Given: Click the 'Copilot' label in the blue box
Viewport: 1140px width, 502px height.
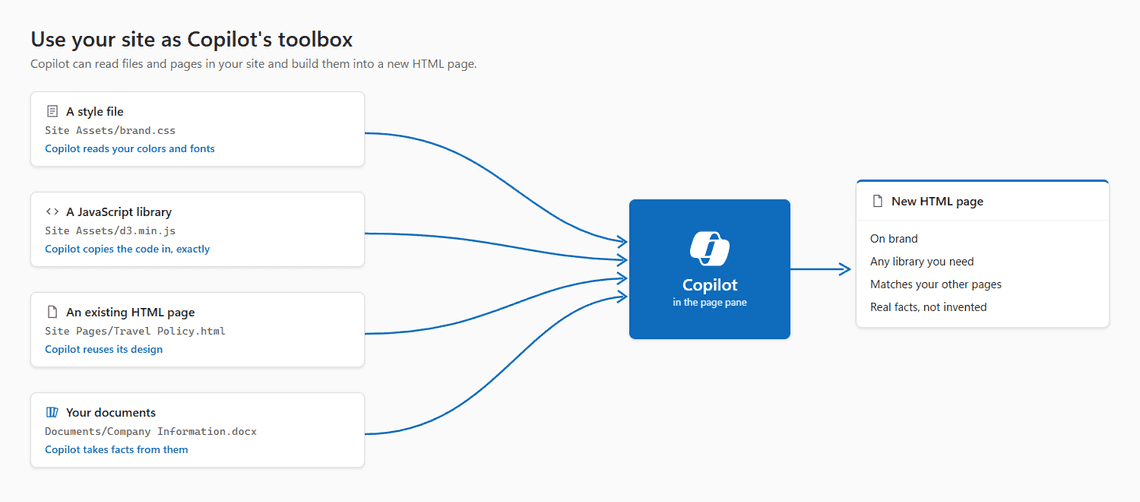Looking at the screenshot, I should point(710,285).
